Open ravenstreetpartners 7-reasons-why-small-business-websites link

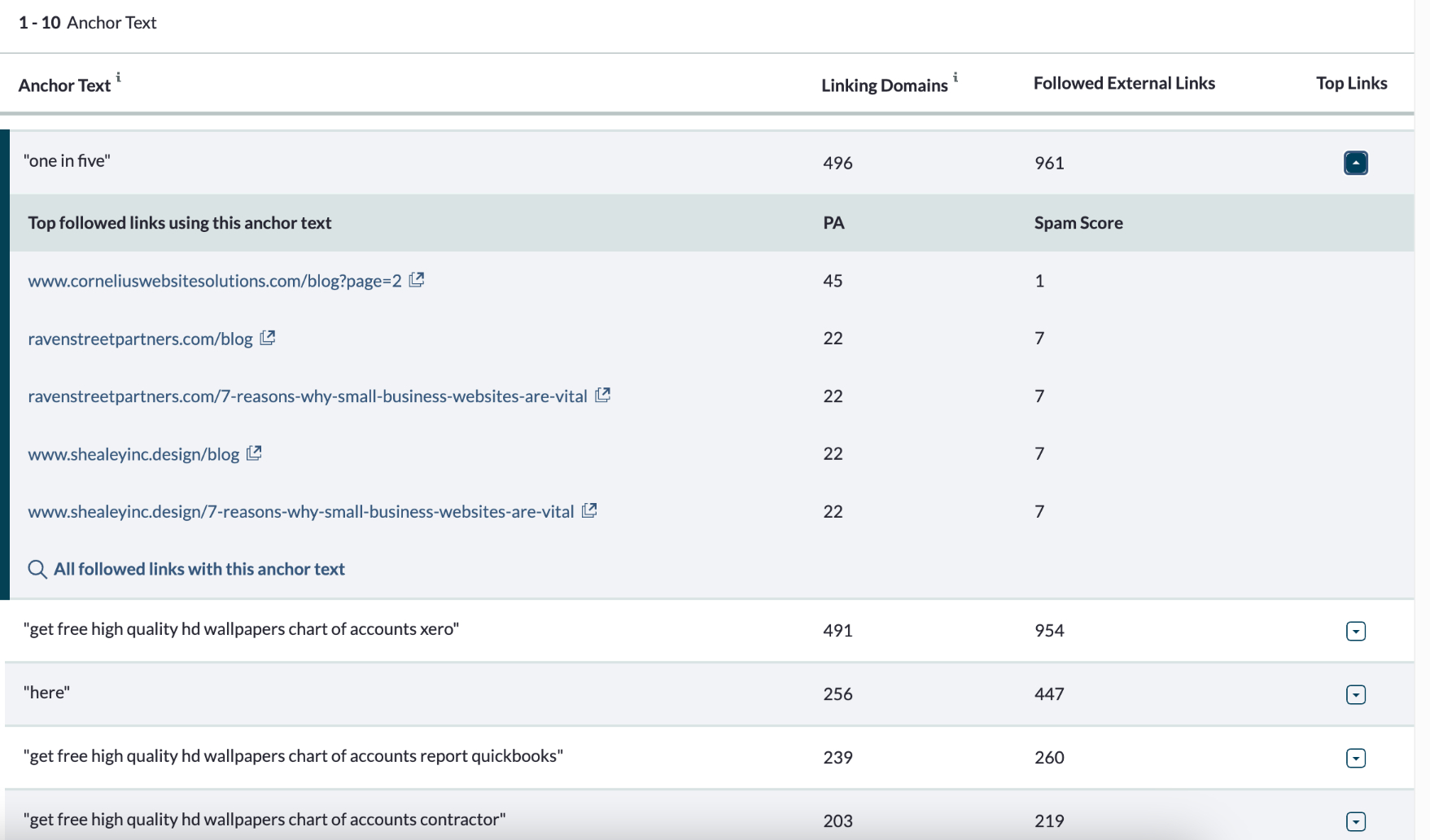pyautogui.click(x=307, y=396)
